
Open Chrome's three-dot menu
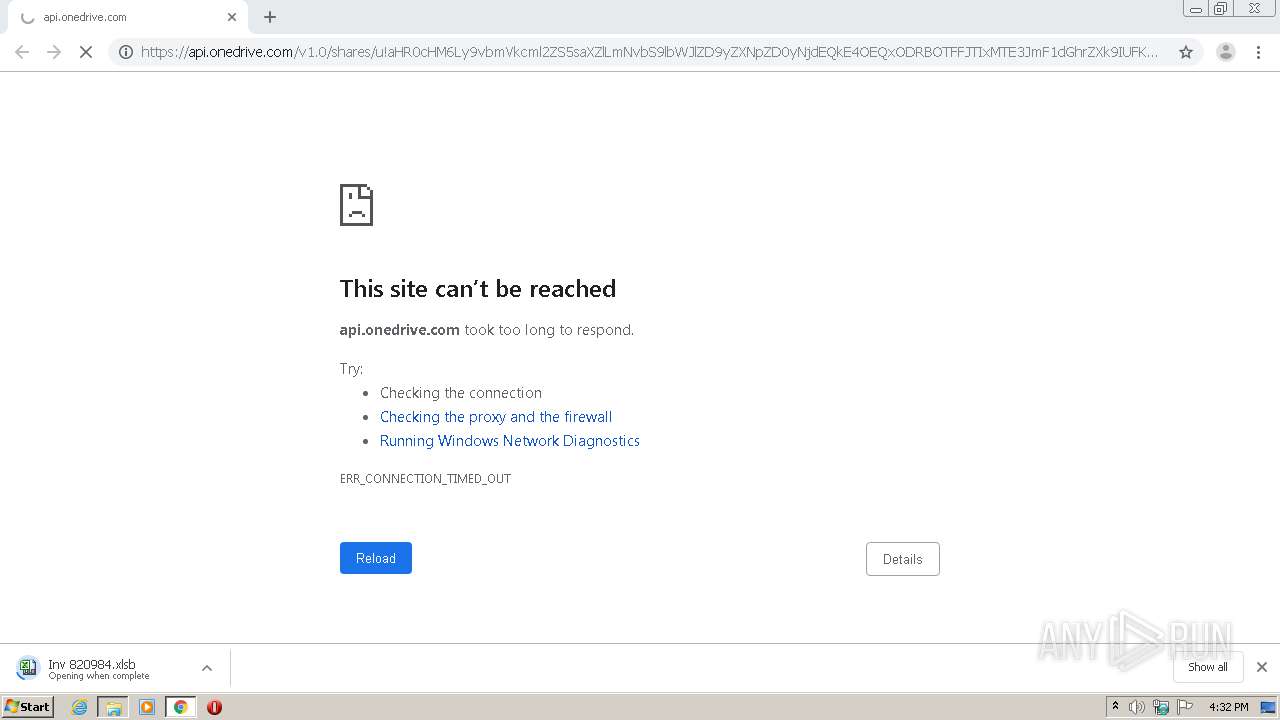[1259, 52]
